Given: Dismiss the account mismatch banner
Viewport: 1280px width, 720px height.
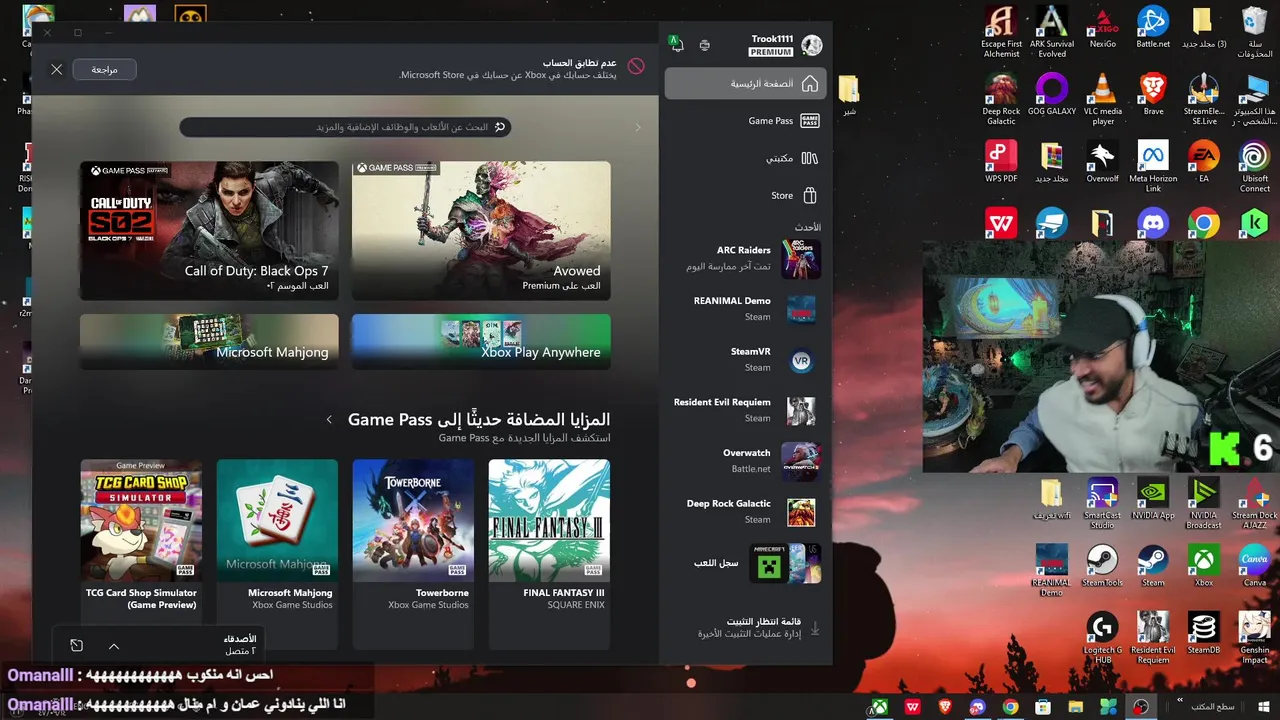Looking at the screenshot, I should coord(57,69).
